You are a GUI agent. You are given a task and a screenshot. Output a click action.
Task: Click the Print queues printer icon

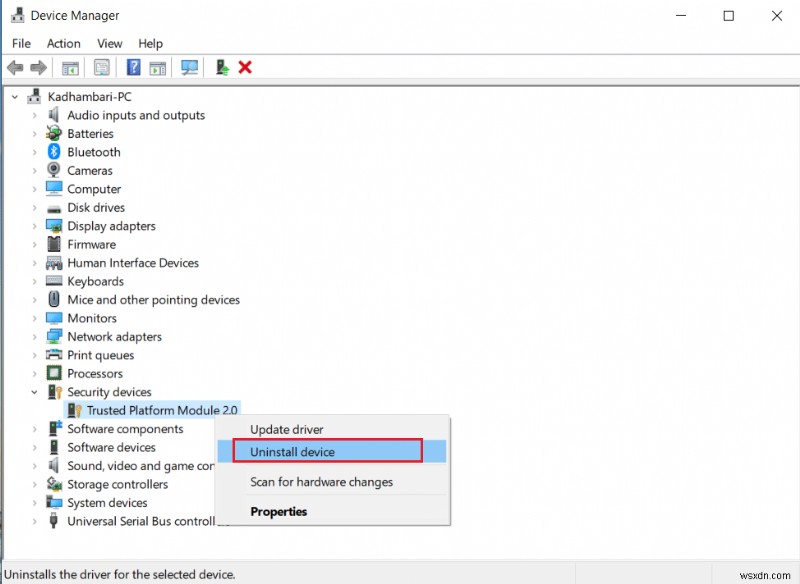click(54, 354)
